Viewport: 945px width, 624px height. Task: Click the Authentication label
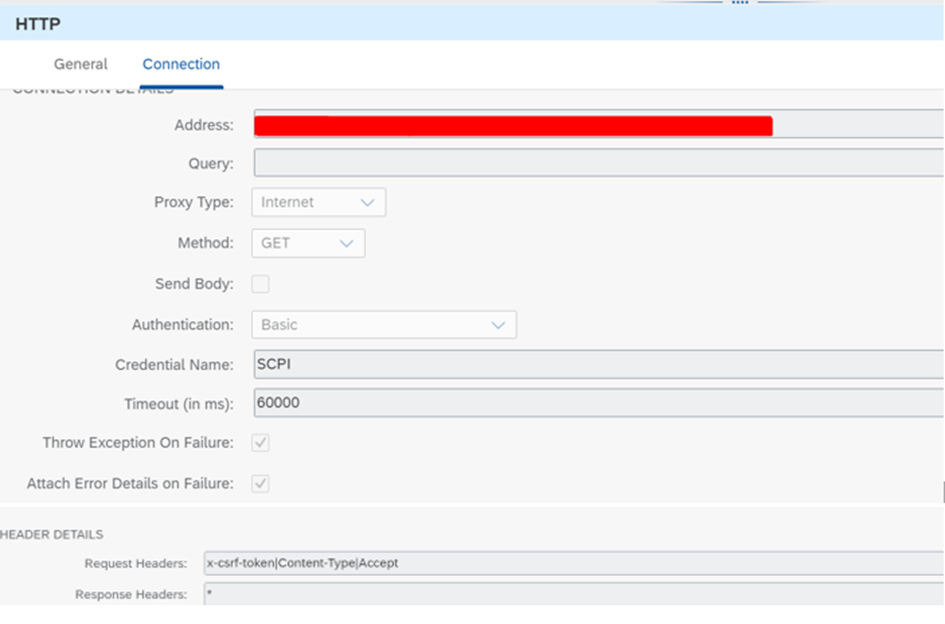point(183,325)
